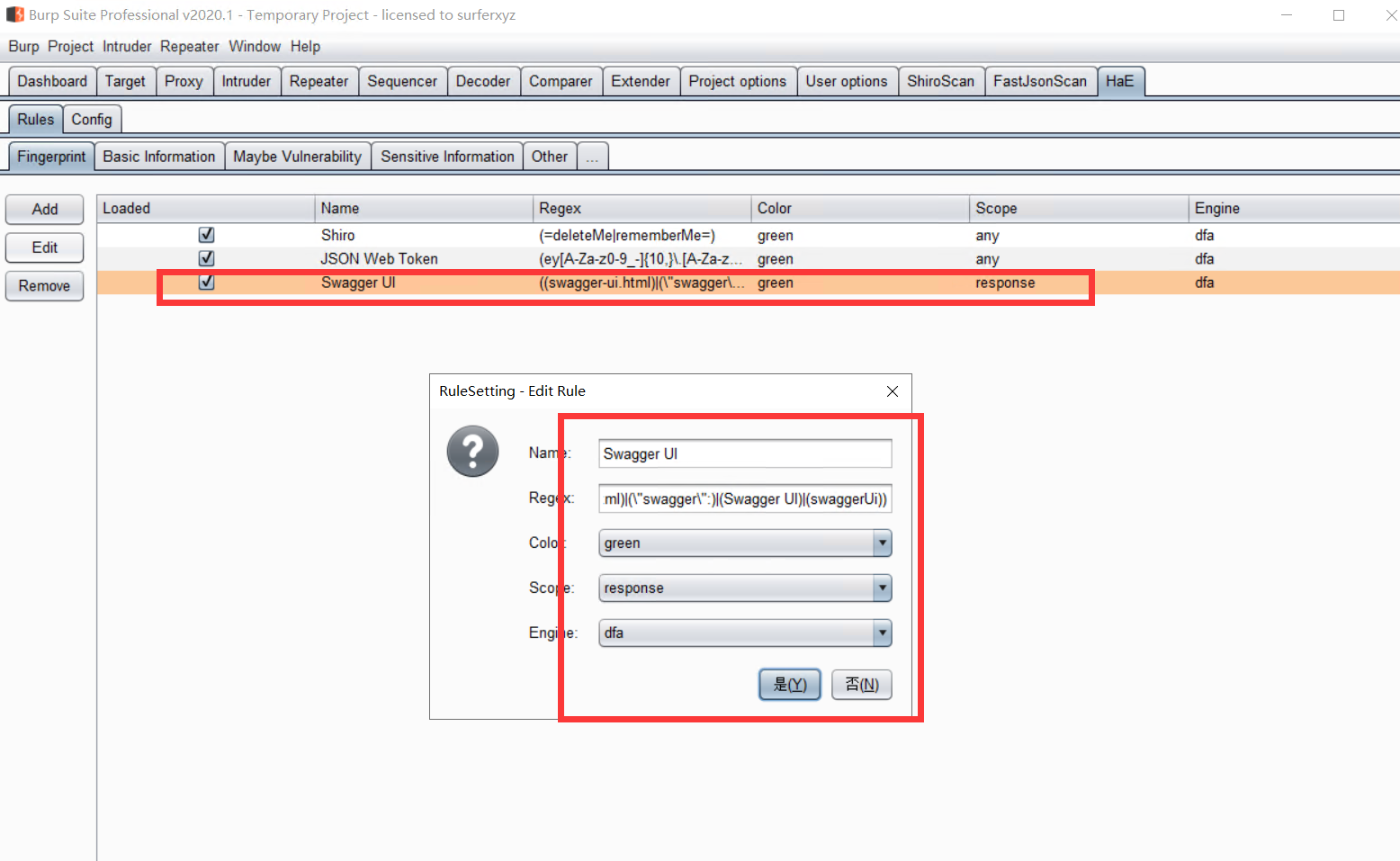Screen dimensions: 1400x861
Task: Sort by the Color column header
Action: pyautogui.click(x=861, y=209)
